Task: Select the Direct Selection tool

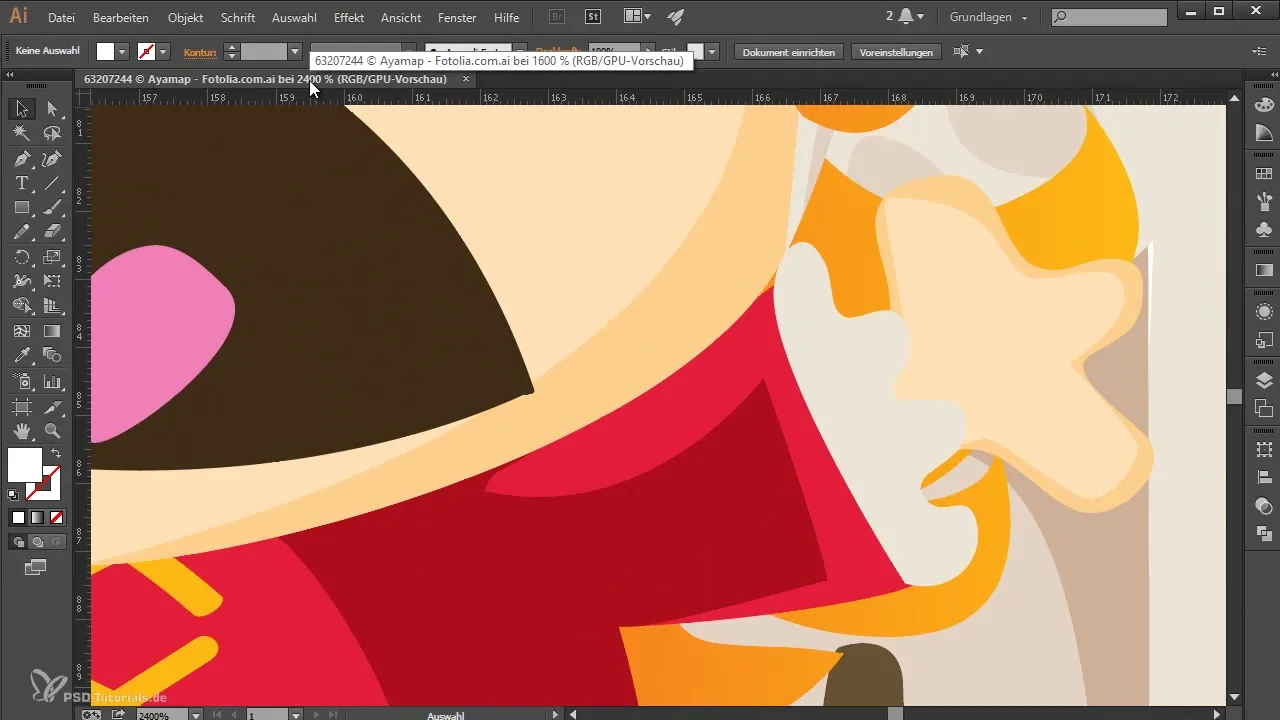Action: pyautogui.click(x=52, y=108)
